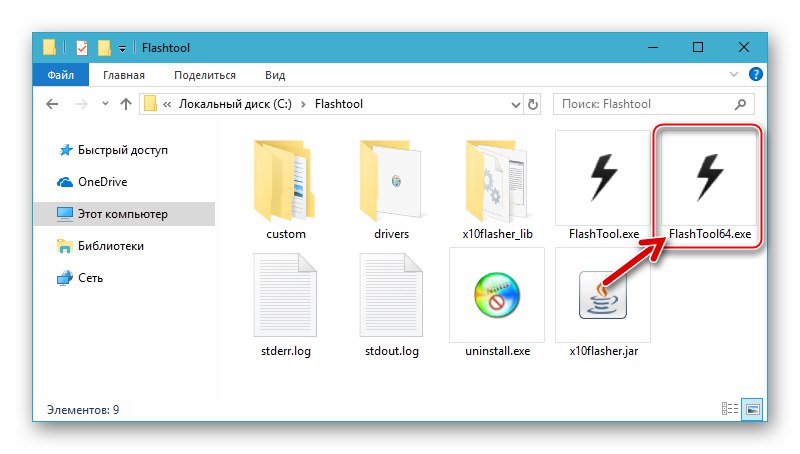Screen dimensions: 800x454
Task: Refresh the Flashtool folder view
Action: tap(533, 104)
